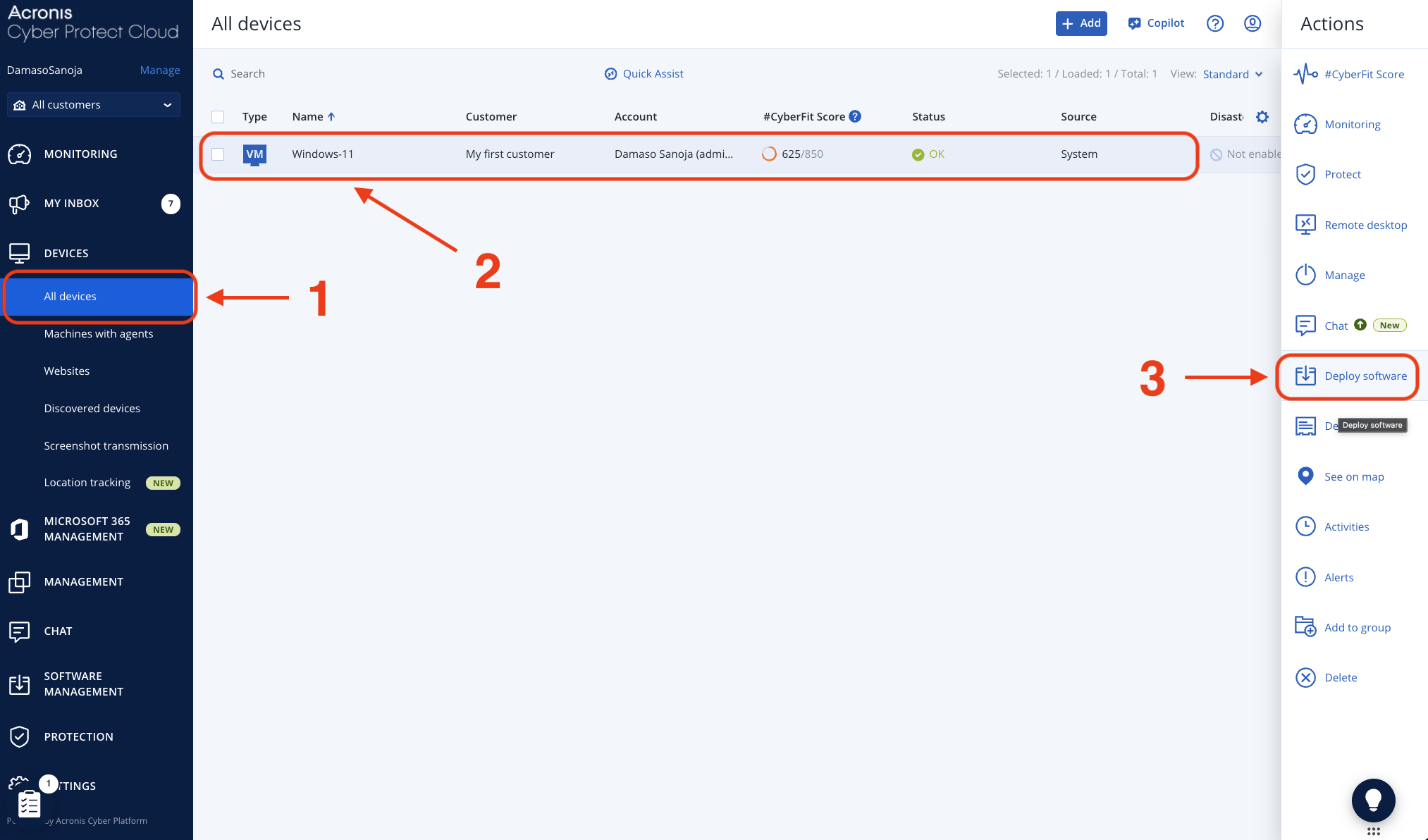Expand the All customers dropdown
The height and width of the screenshot is (840, 1428).
pyautogui.click(x=94, y=105)
